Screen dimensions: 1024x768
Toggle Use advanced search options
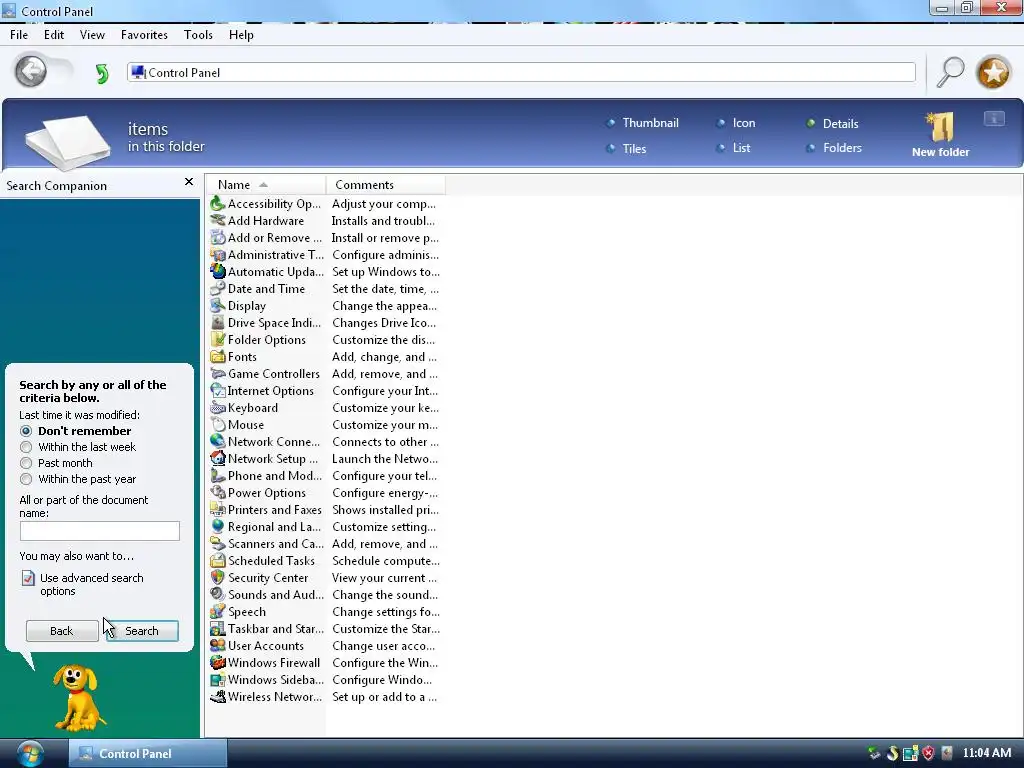click(82, 584)
